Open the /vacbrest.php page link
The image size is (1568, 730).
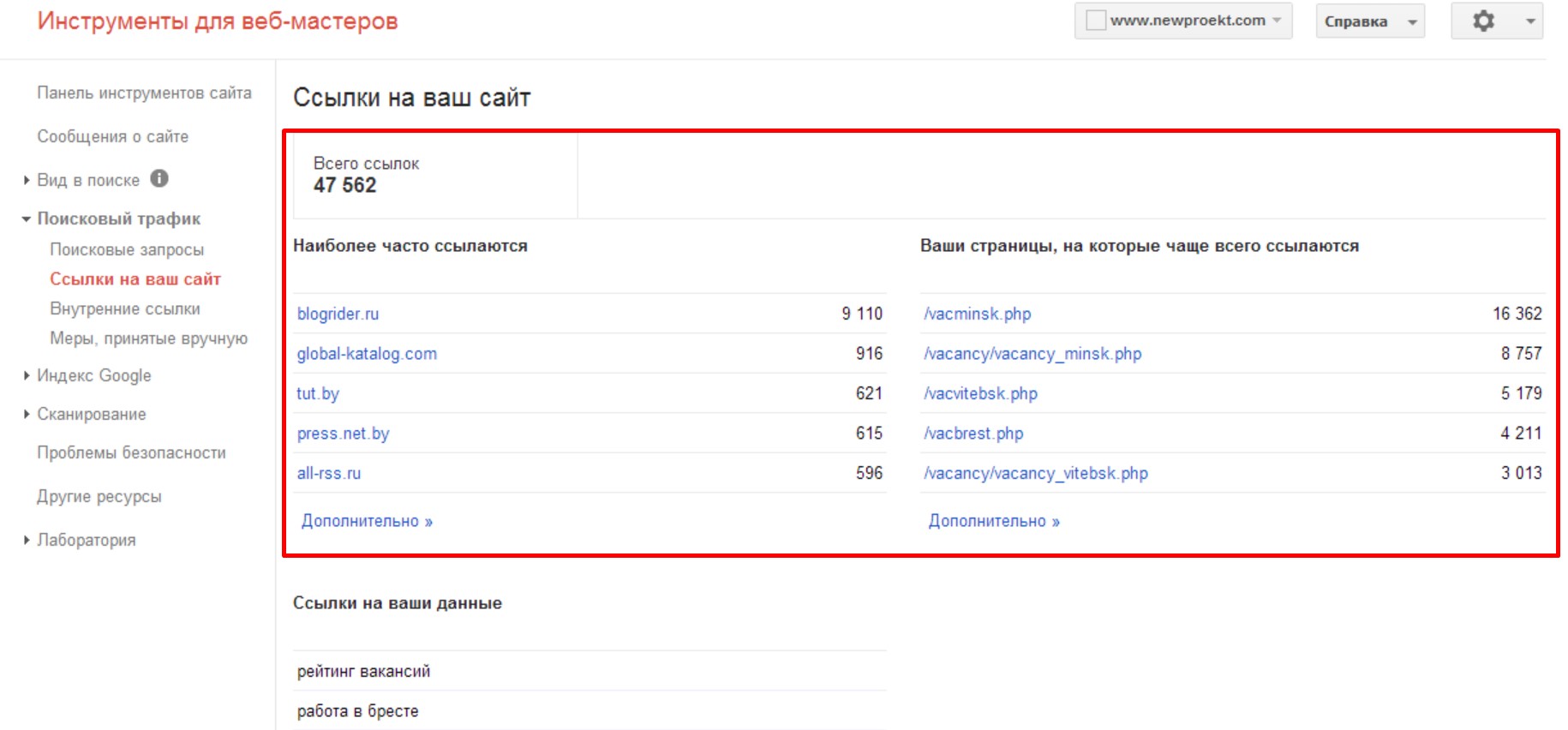(x=973, y=434)
